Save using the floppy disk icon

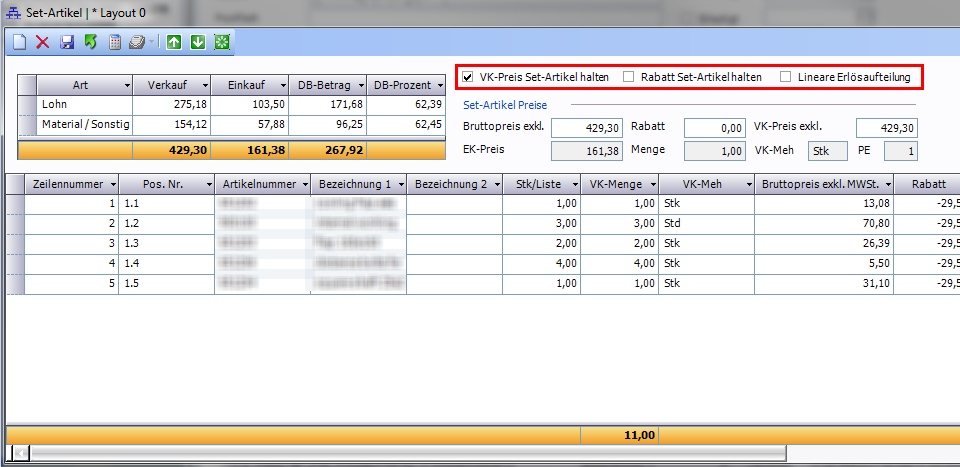click(x=67, y=42)
